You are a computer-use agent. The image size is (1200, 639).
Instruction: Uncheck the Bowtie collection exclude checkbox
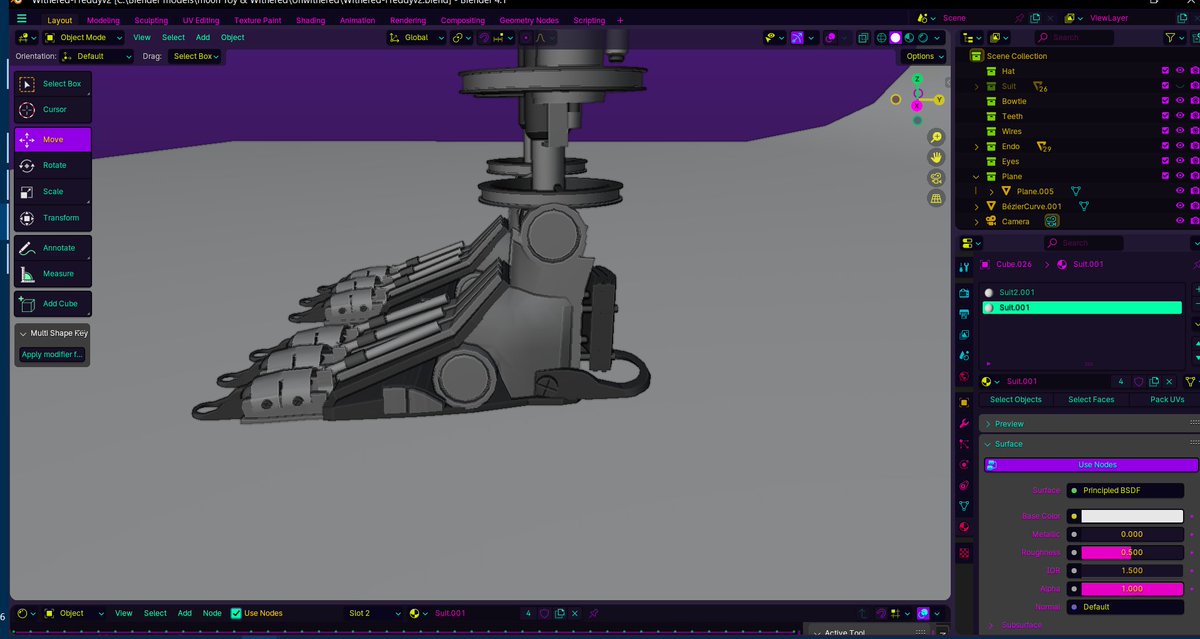click(x=1165, y=101)
